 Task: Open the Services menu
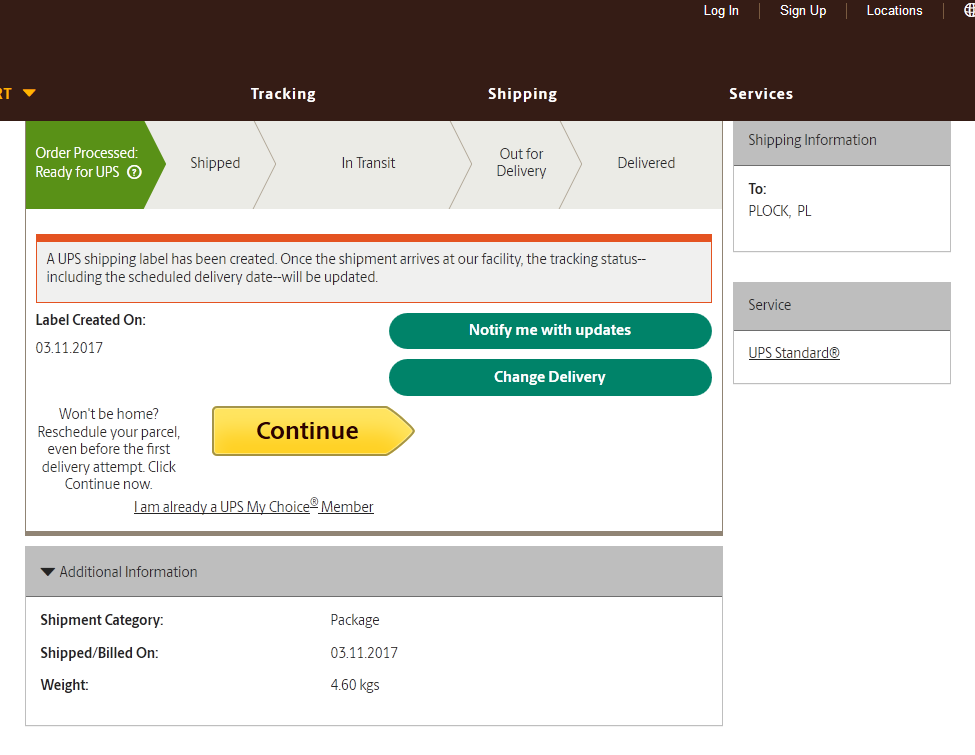pyautogui.click(x=761, y=94)
